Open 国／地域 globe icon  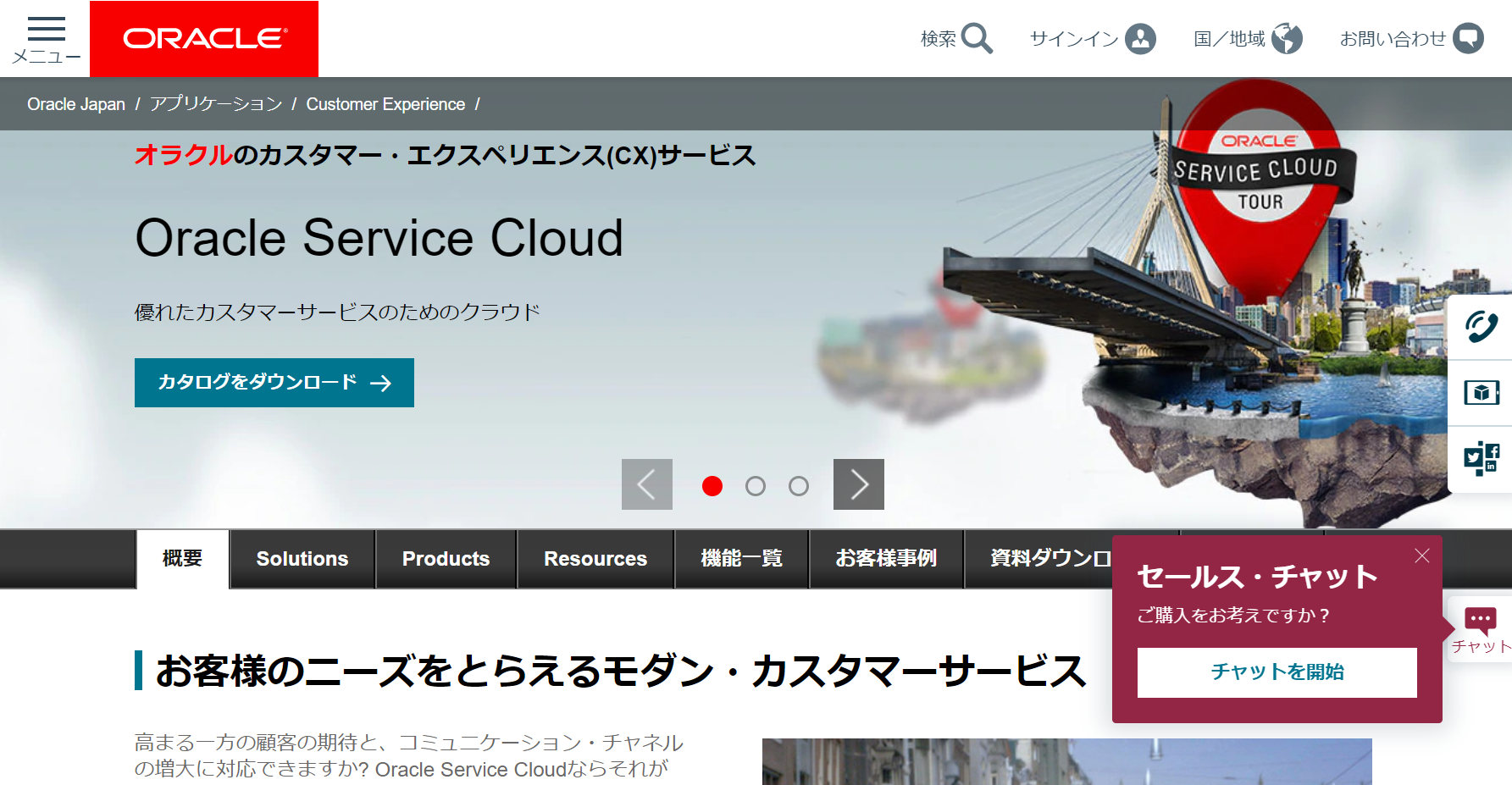1287,39
